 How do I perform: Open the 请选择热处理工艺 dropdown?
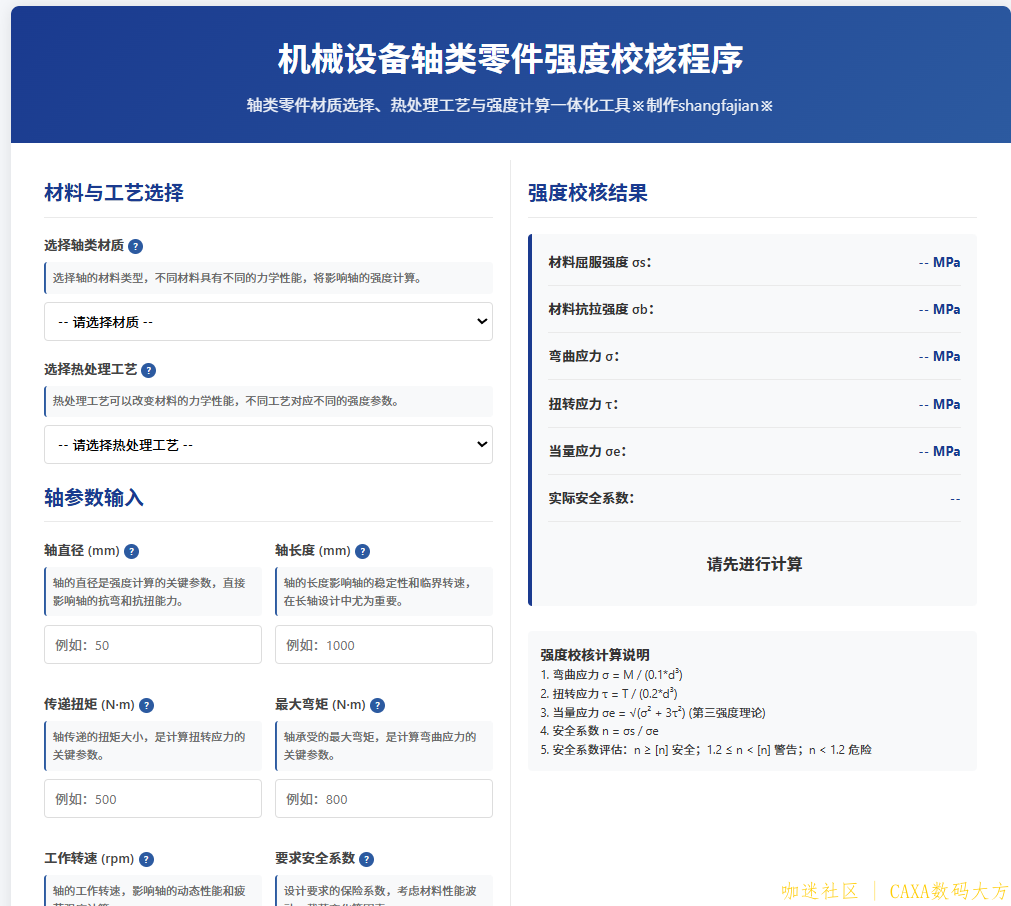tap(268, 445)
